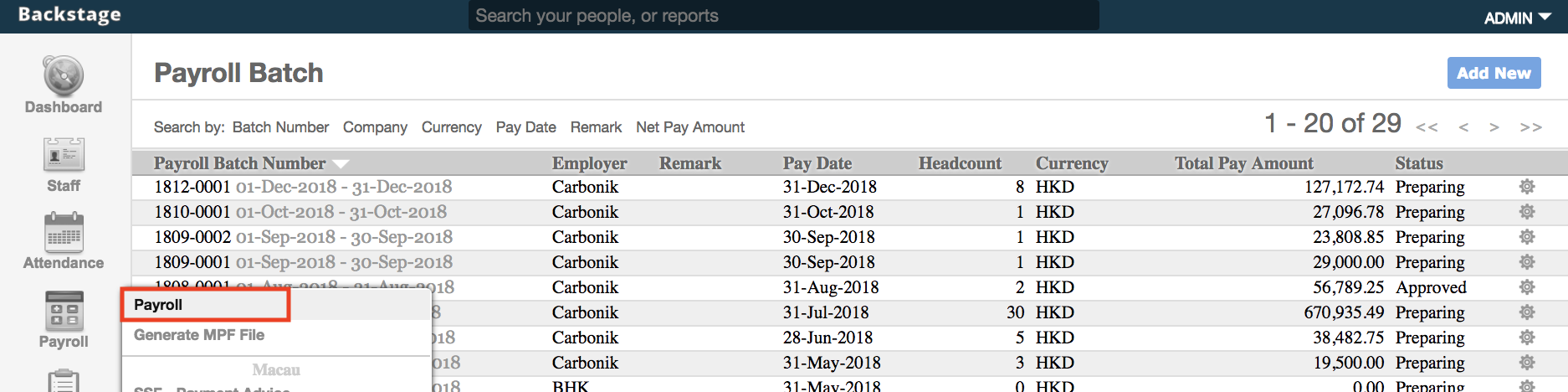Search by Currency
The height and width of the screenshot is (392, 1568).
(452, 127)
